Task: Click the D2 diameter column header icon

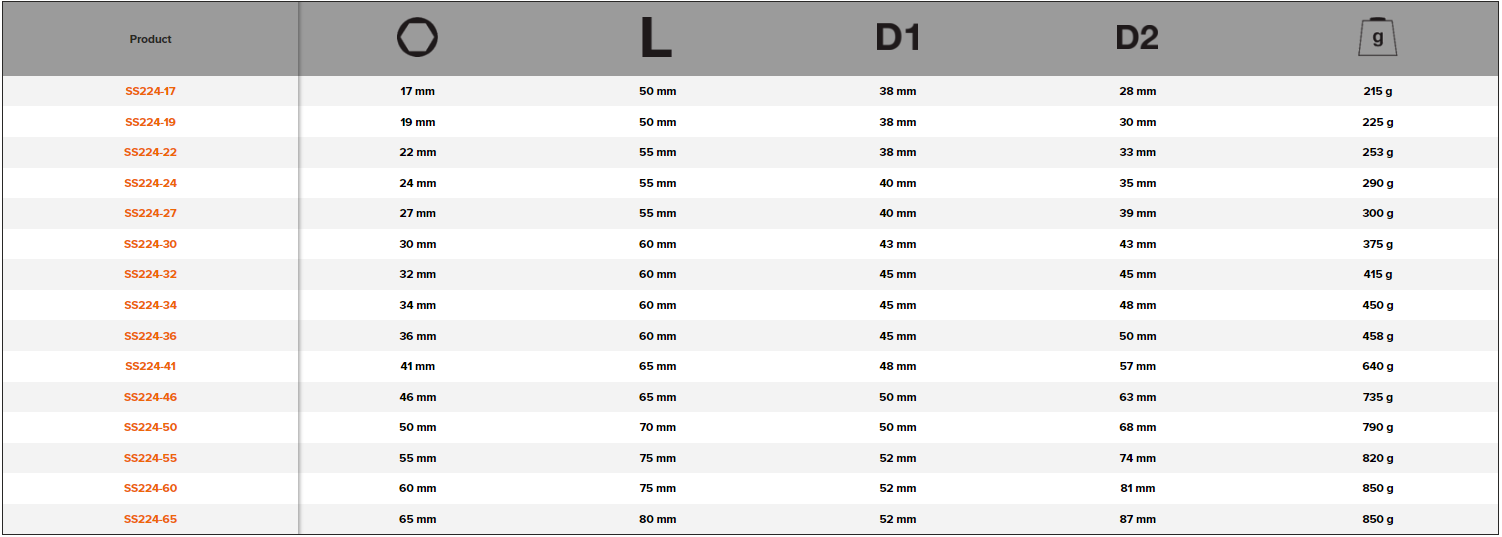Action: pyautogui.click(x=1137, y=39)
